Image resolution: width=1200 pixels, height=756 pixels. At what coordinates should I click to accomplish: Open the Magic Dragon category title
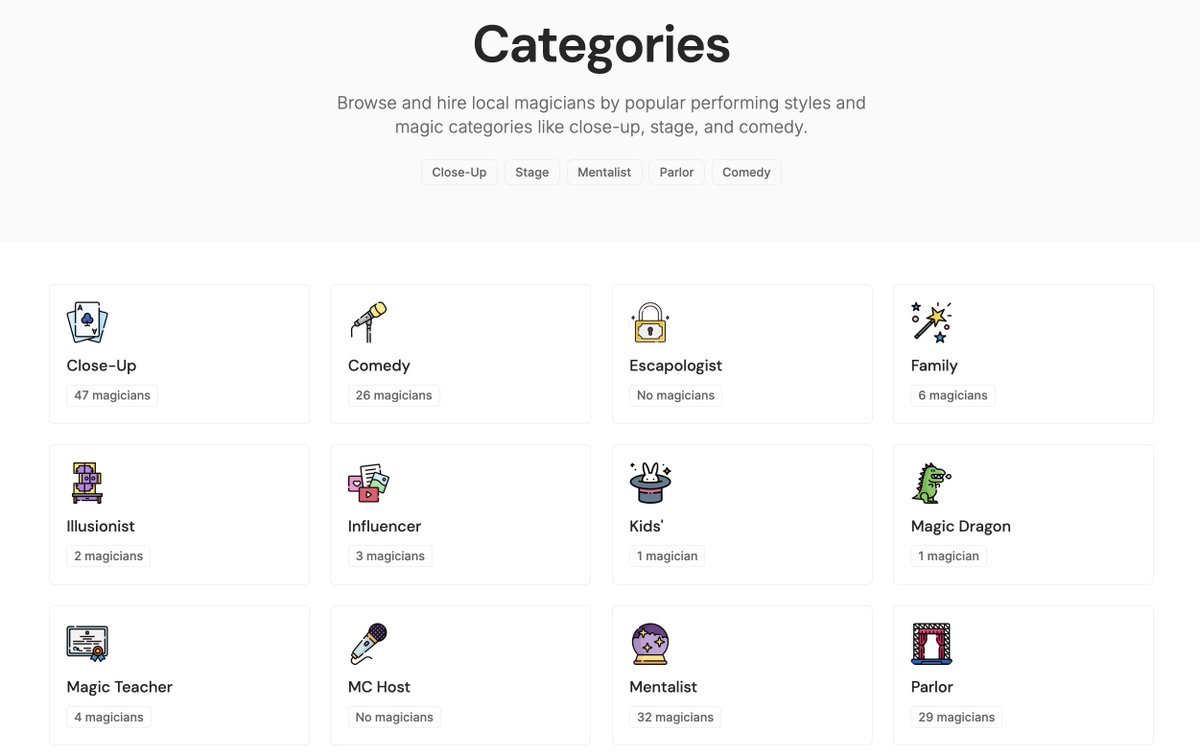(x=961, y=526)
